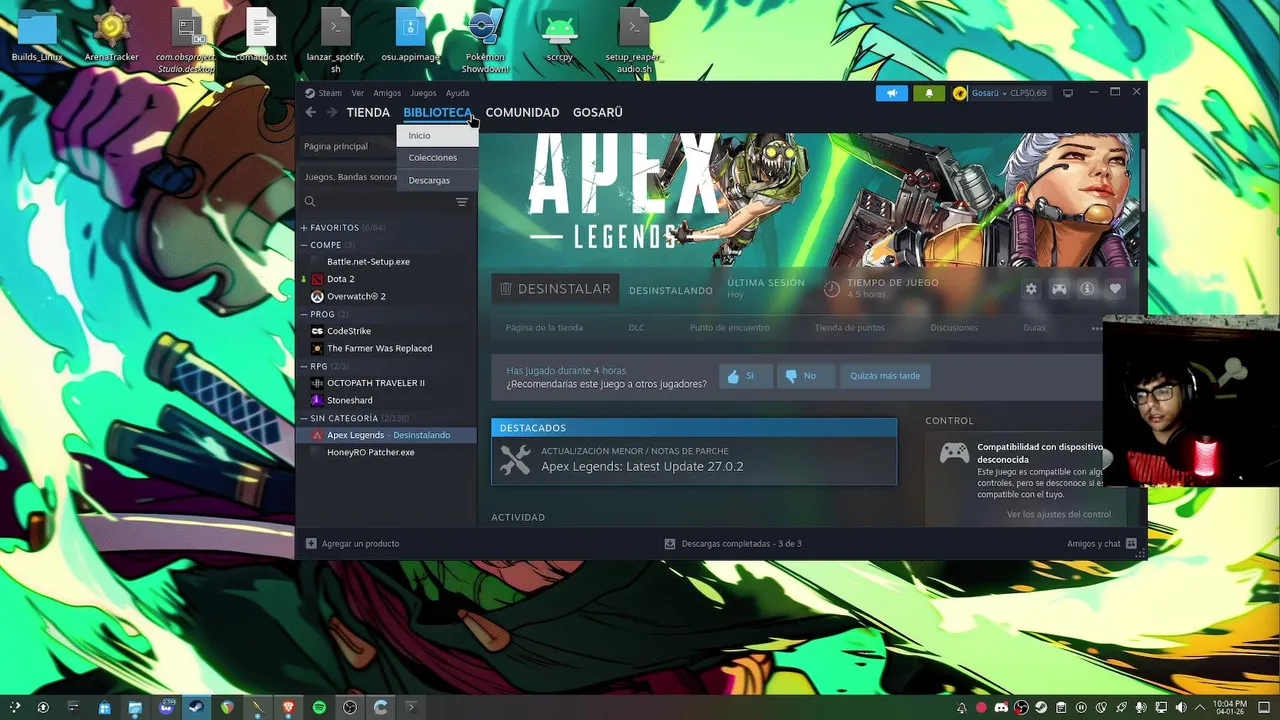Select the BIBLIOTECA tab
Image resolution: width=1280 pixels, height=720 pixels.
click(x=437, y=112)
